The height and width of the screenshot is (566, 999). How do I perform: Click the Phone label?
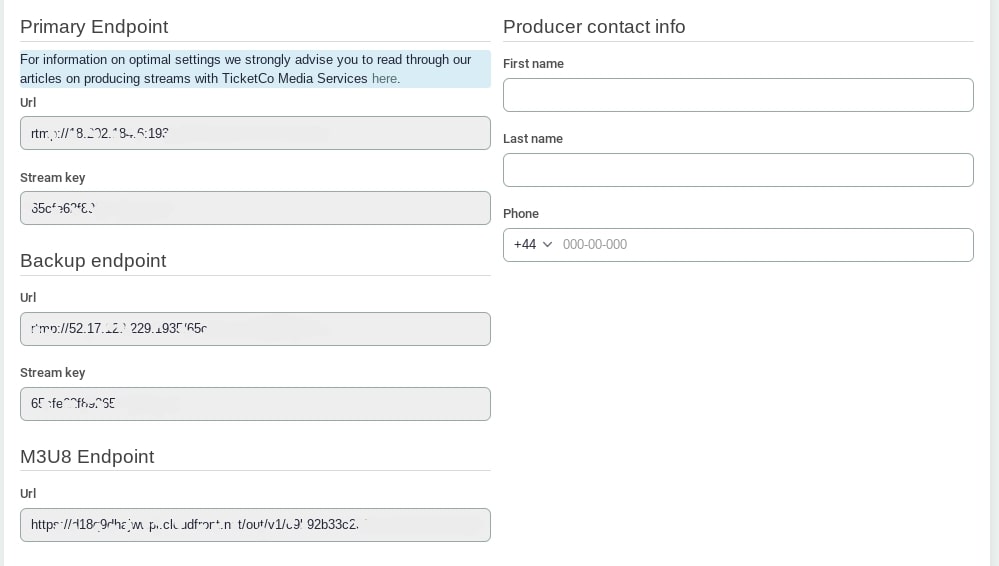pyautogui.click(x=521, y=214)
